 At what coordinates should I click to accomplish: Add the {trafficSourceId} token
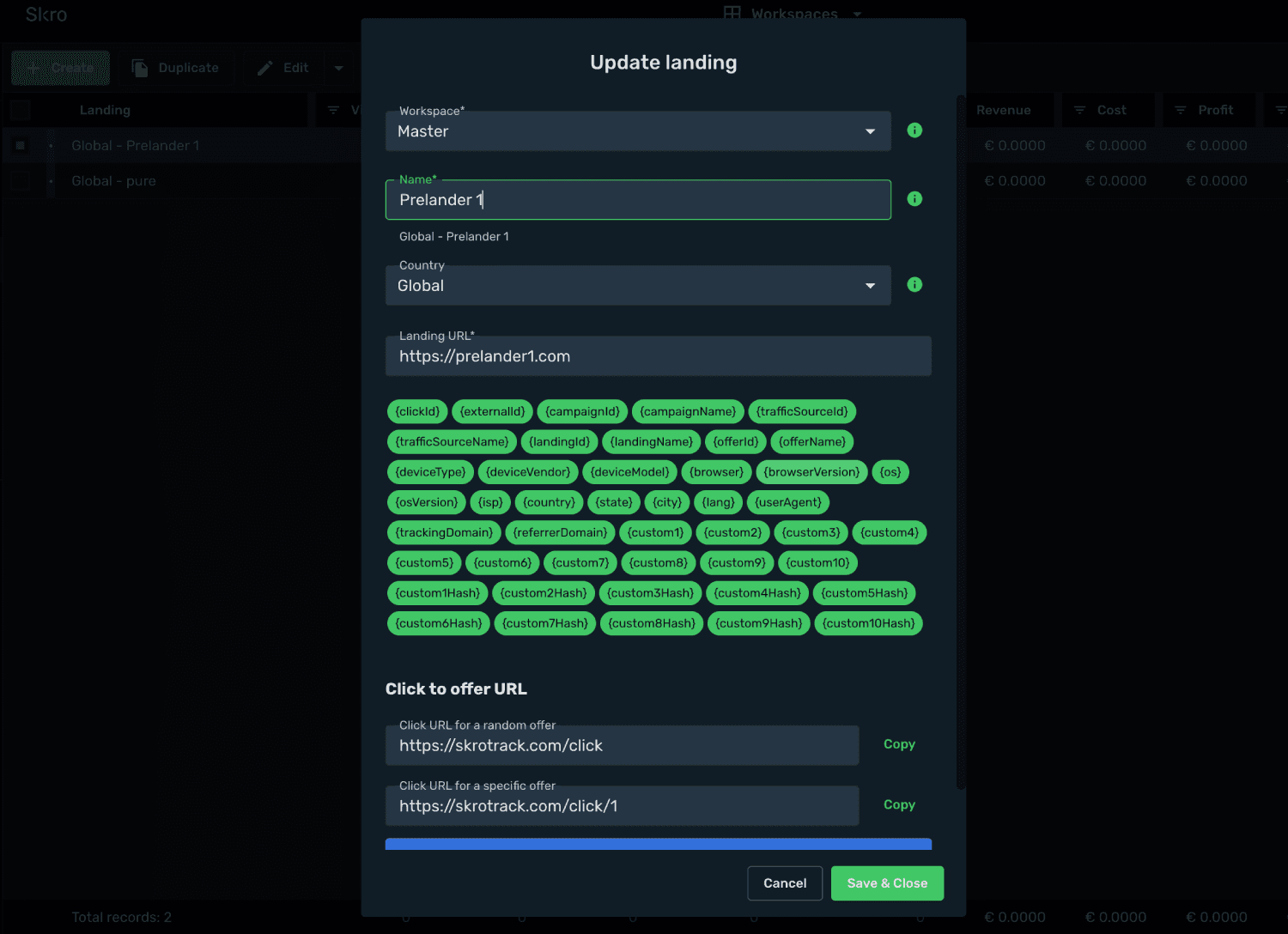[802, 412]
